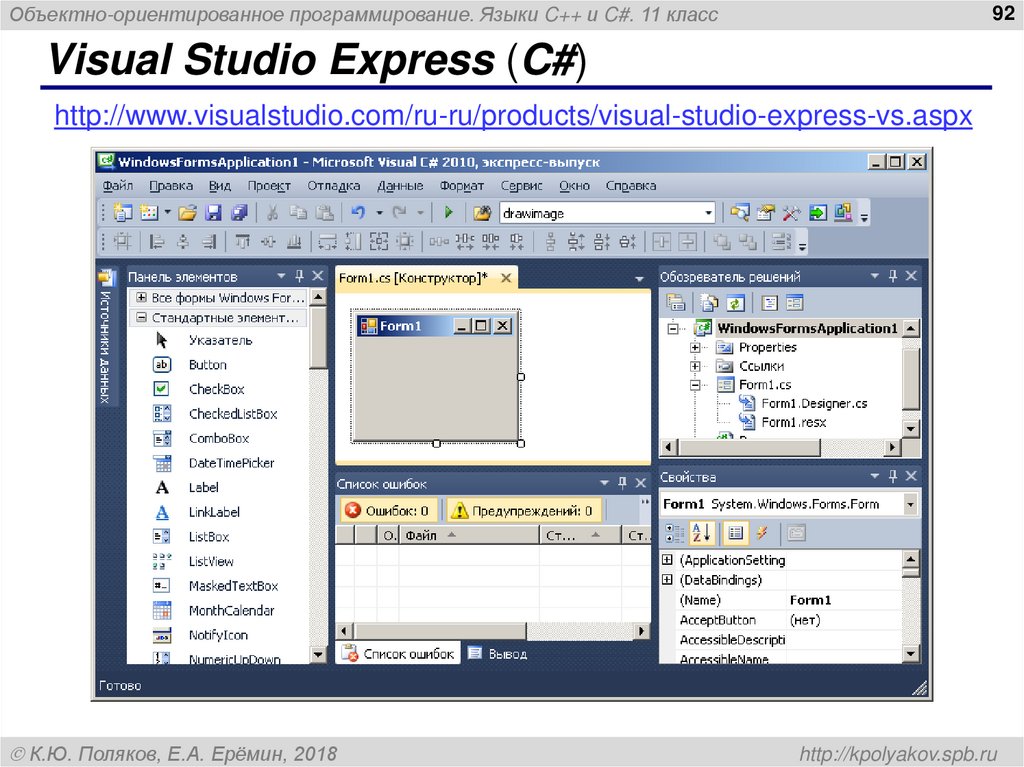Click the Bring to Front icon
Screen dimensions: 1024x767
coord(722,242)
